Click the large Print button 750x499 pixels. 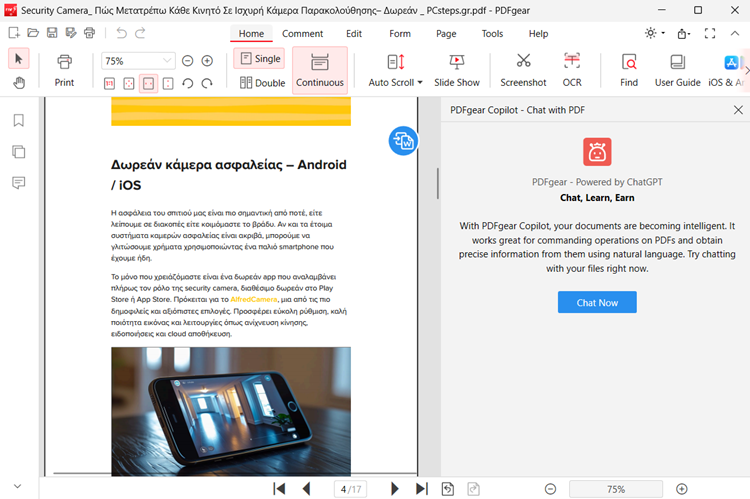(x=64, y=70)
